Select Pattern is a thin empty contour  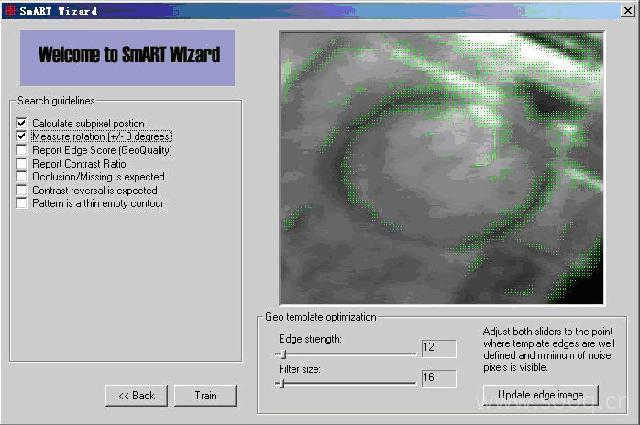22,203
